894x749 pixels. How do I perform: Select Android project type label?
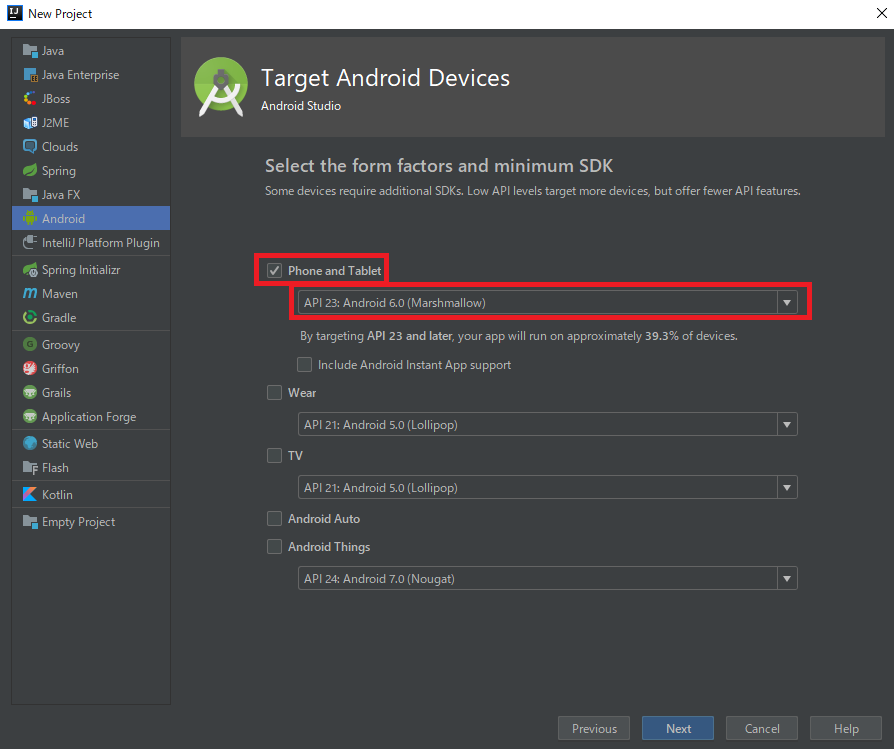click(x=63, y=218)
